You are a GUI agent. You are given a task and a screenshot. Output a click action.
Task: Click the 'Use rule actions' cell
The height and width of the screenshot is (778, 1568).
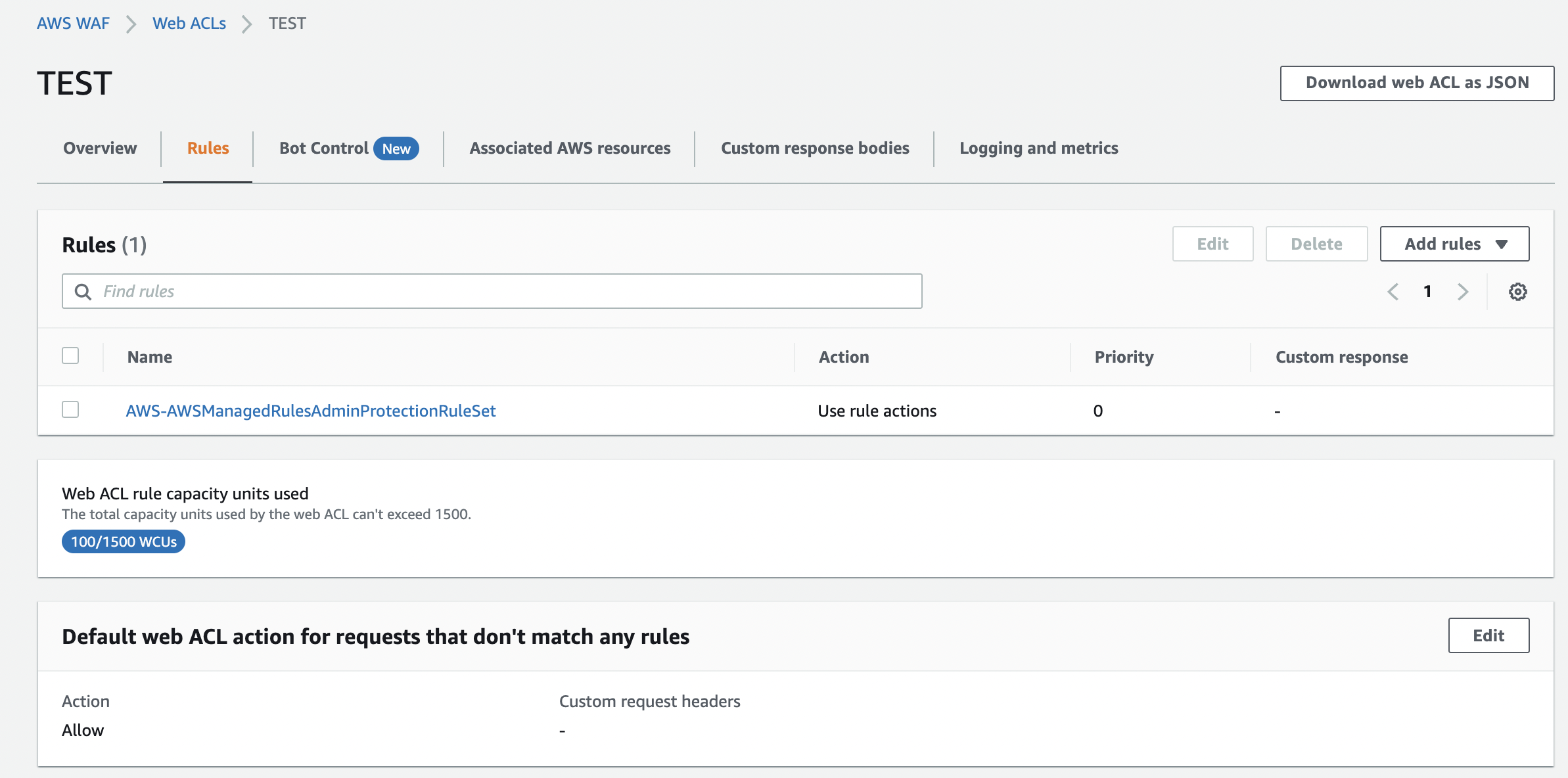pos(877,411)
